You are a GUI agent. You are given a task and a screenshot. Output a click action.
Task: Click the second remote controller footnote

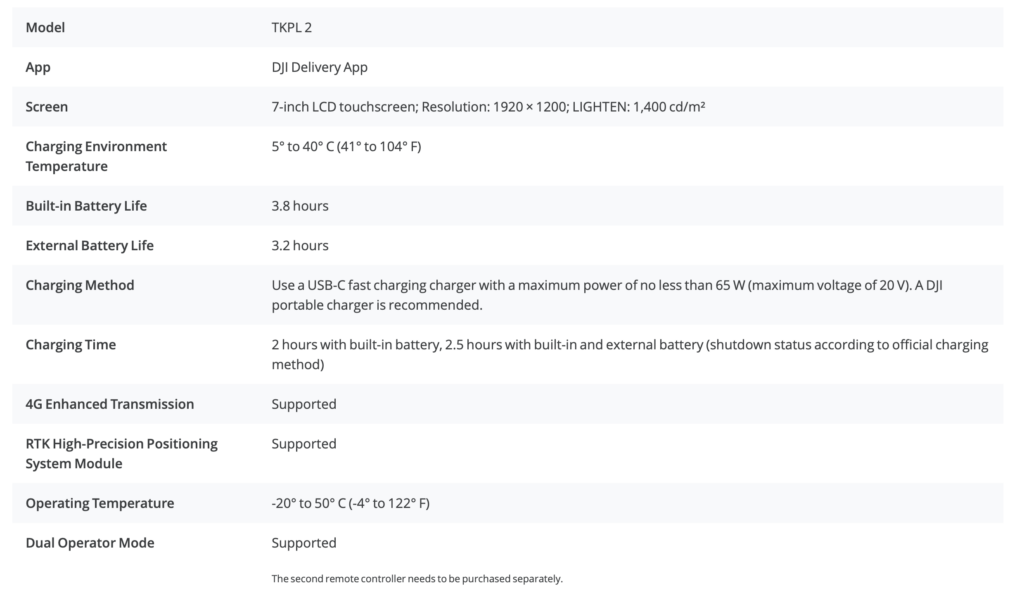point(417,579)
